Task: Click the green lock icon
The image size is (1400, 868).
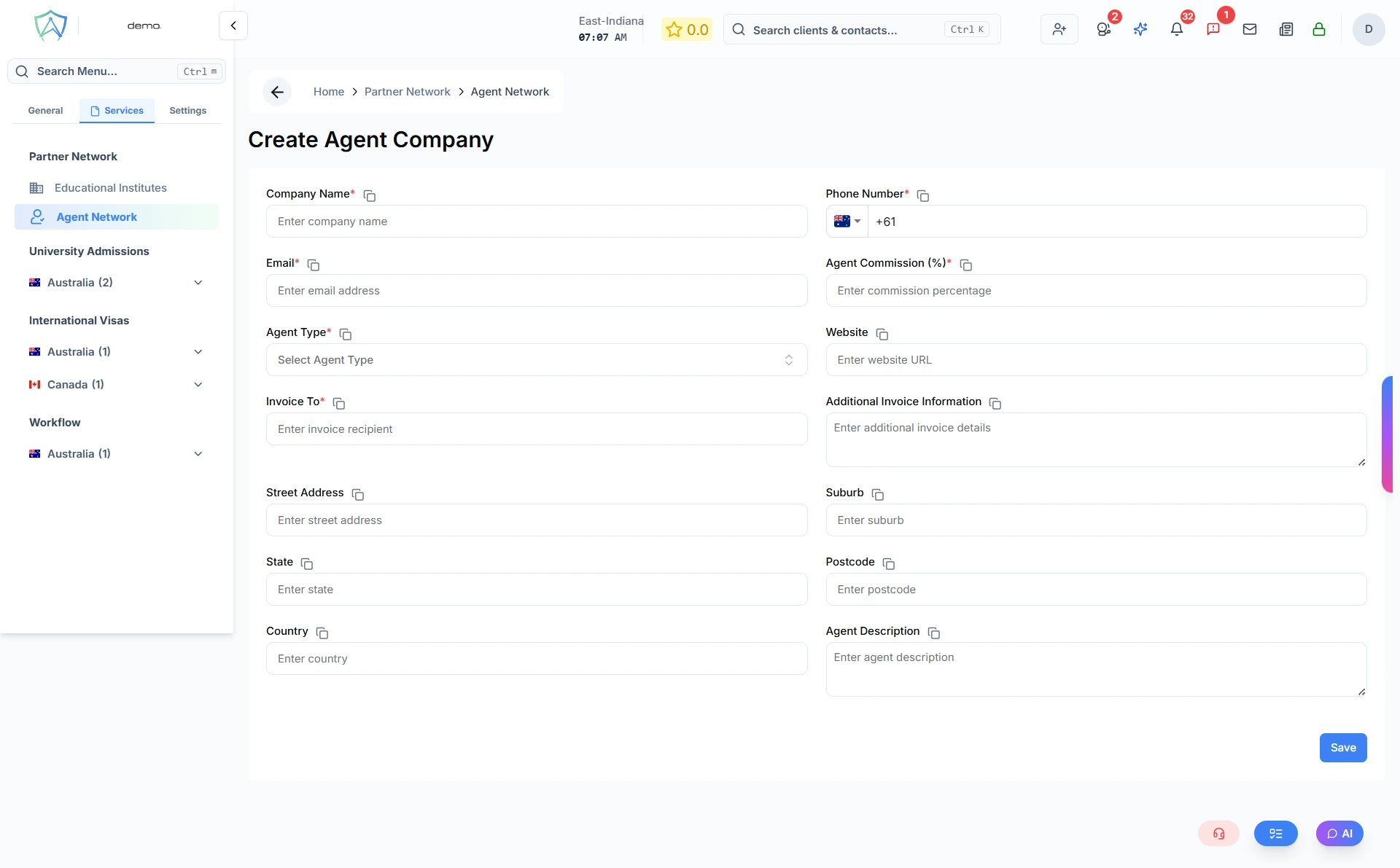Action: pos(1319,30)
